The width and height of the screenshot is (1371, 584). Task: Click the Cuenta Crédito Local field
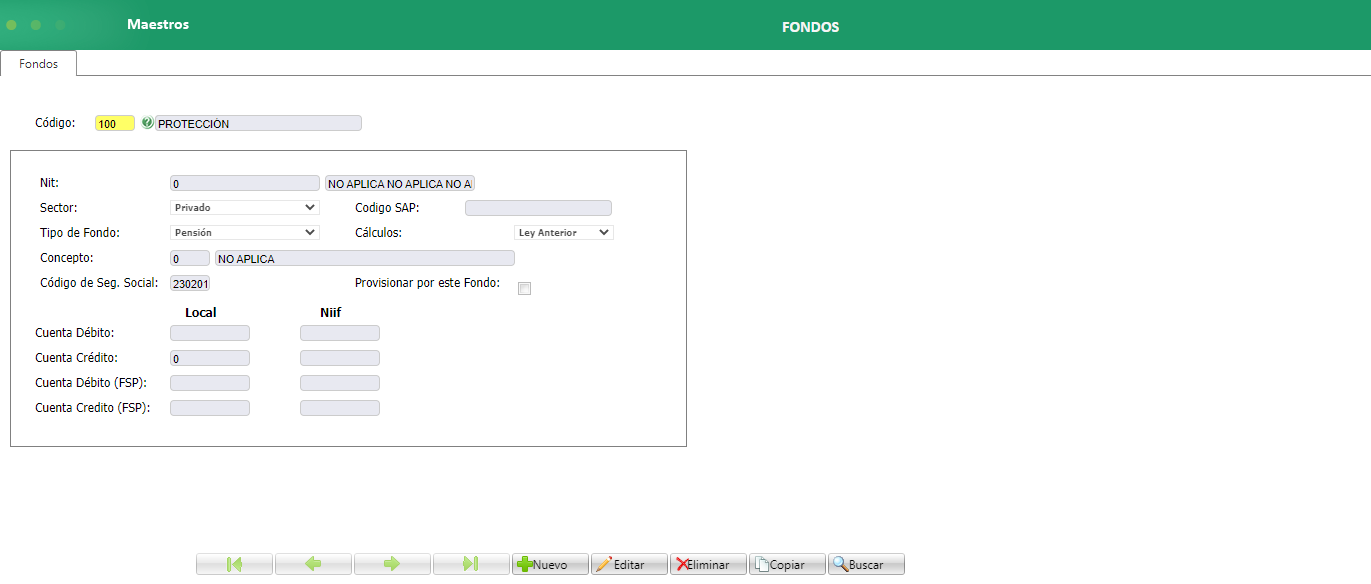[209, 357]
